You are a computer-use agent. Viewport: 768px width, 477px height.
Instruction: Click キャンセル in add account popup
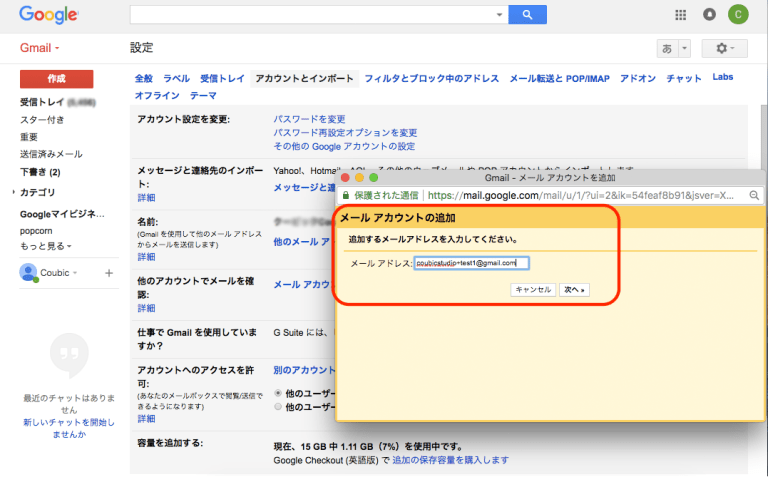533,289
